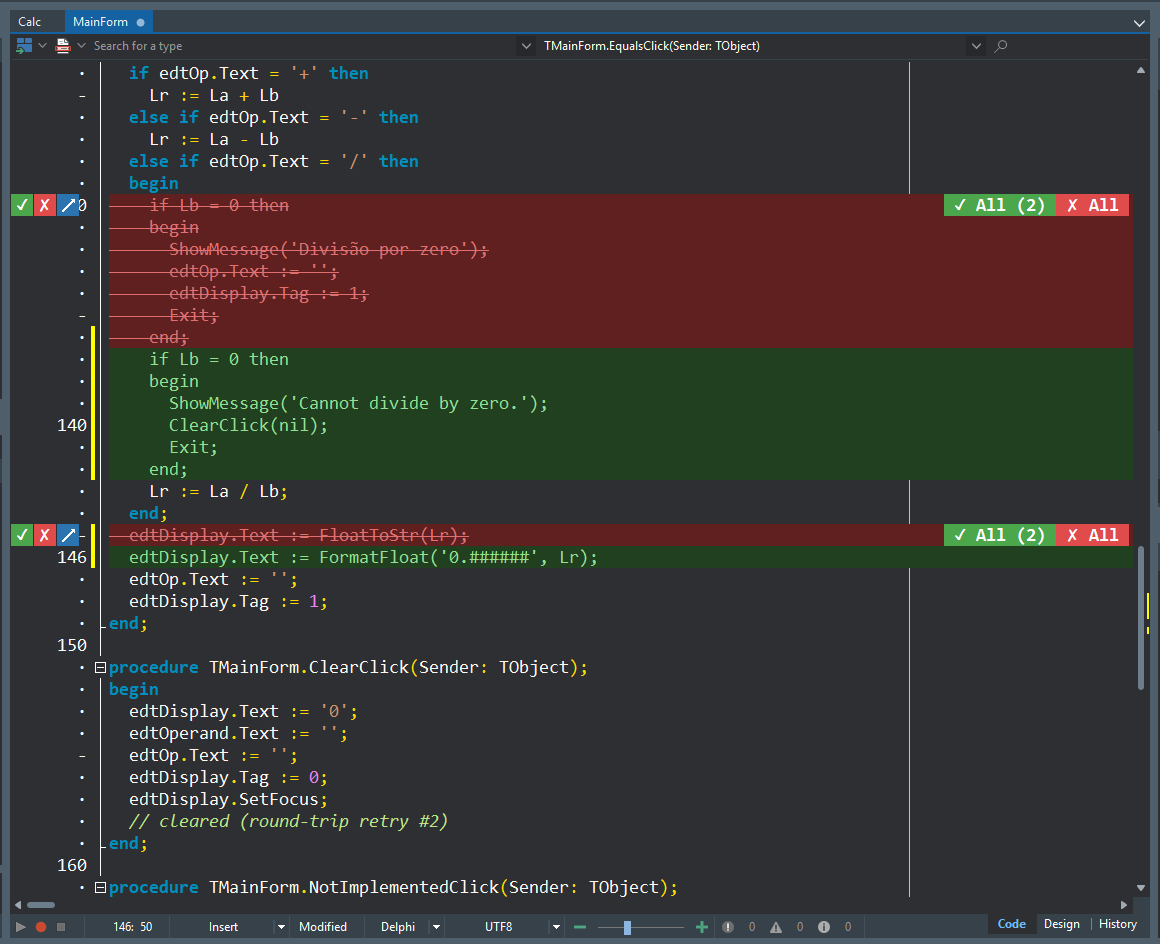Switch to the Code view tab
1160x944 pixels.
coord(1011,924)
